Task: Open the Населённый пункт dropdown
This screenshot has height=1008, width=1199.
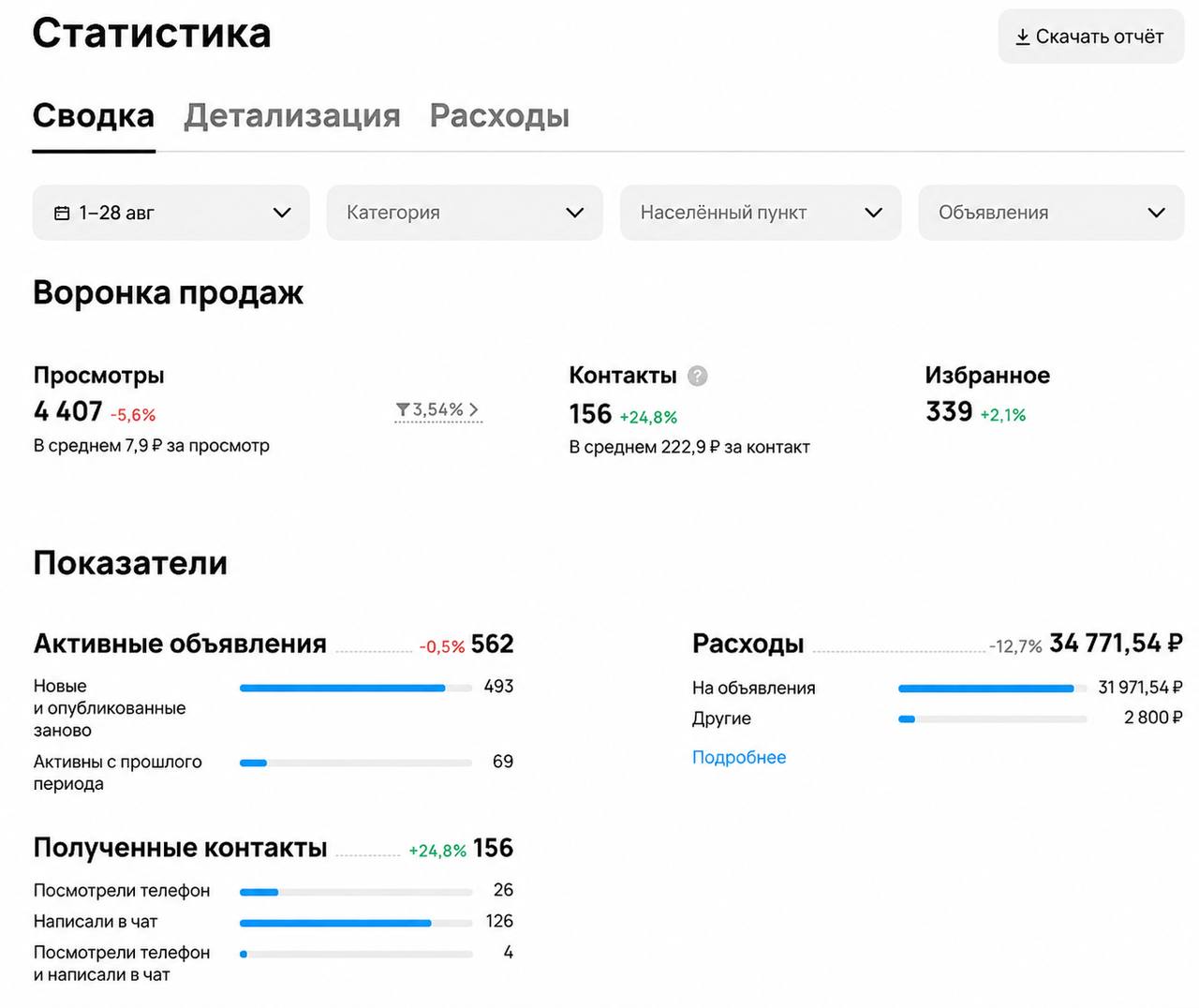Action: pos(761,213)
